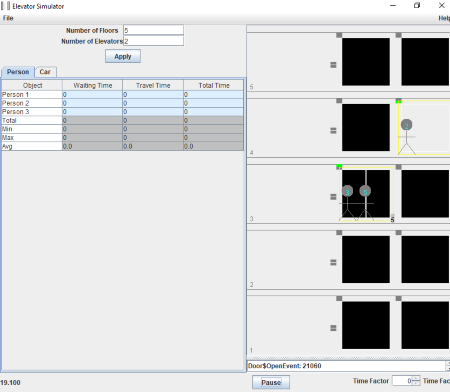Click the floor 3 call button icon
Viewport: 450px width, 392px height.
333,197
